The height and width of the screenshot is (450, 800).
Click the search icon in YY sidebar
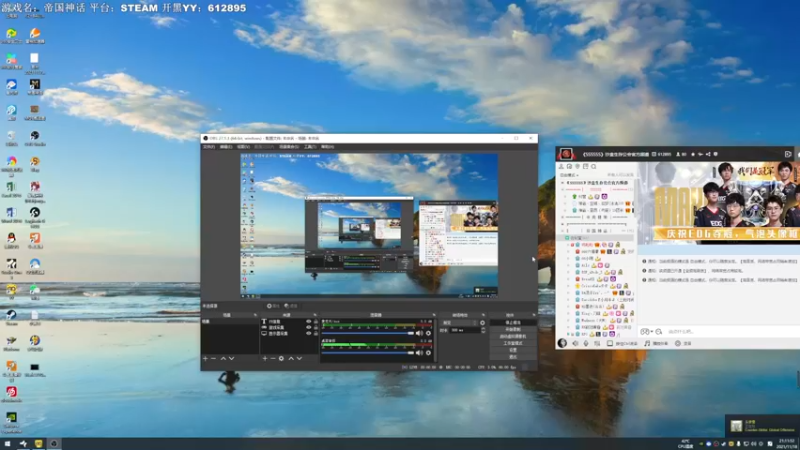tap(593, 166)
